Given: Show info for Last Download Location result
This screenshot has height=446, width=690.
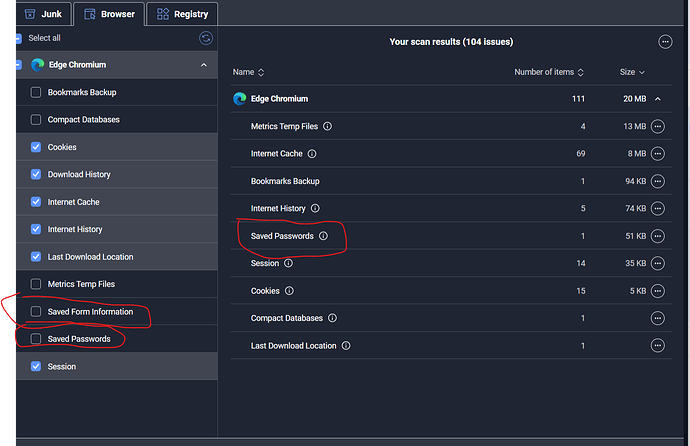Looking at the screenshot, I should 346,345.
